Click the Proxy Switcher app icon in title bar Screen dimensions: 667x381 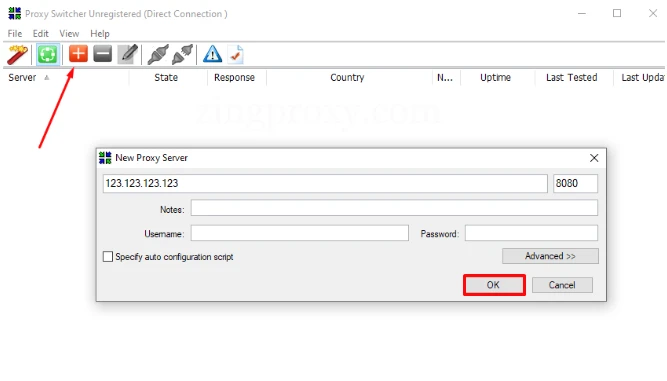(x=14, y=14)
